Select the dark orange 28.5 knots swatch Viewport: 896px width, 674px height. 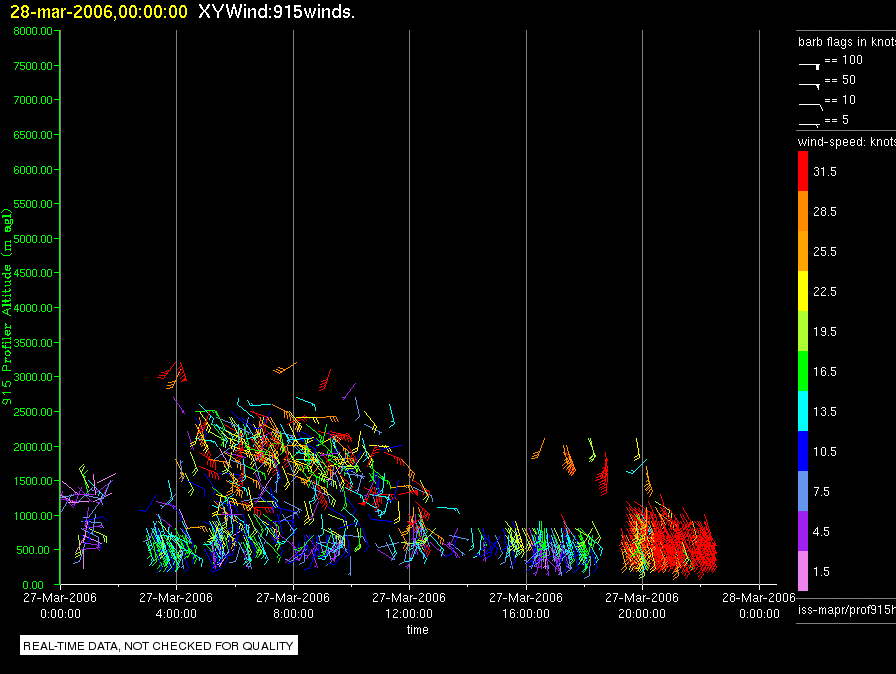tap(803, 211)
